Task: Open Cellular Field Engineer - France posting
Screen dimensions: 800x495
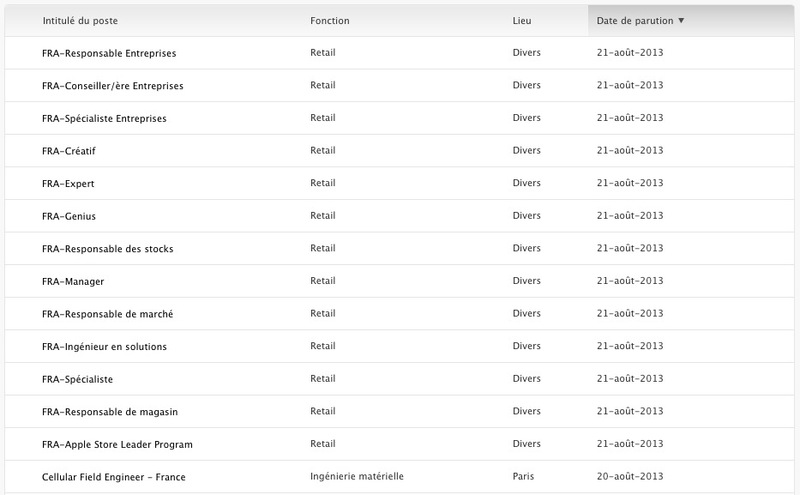Action: (x=114, y=477)
